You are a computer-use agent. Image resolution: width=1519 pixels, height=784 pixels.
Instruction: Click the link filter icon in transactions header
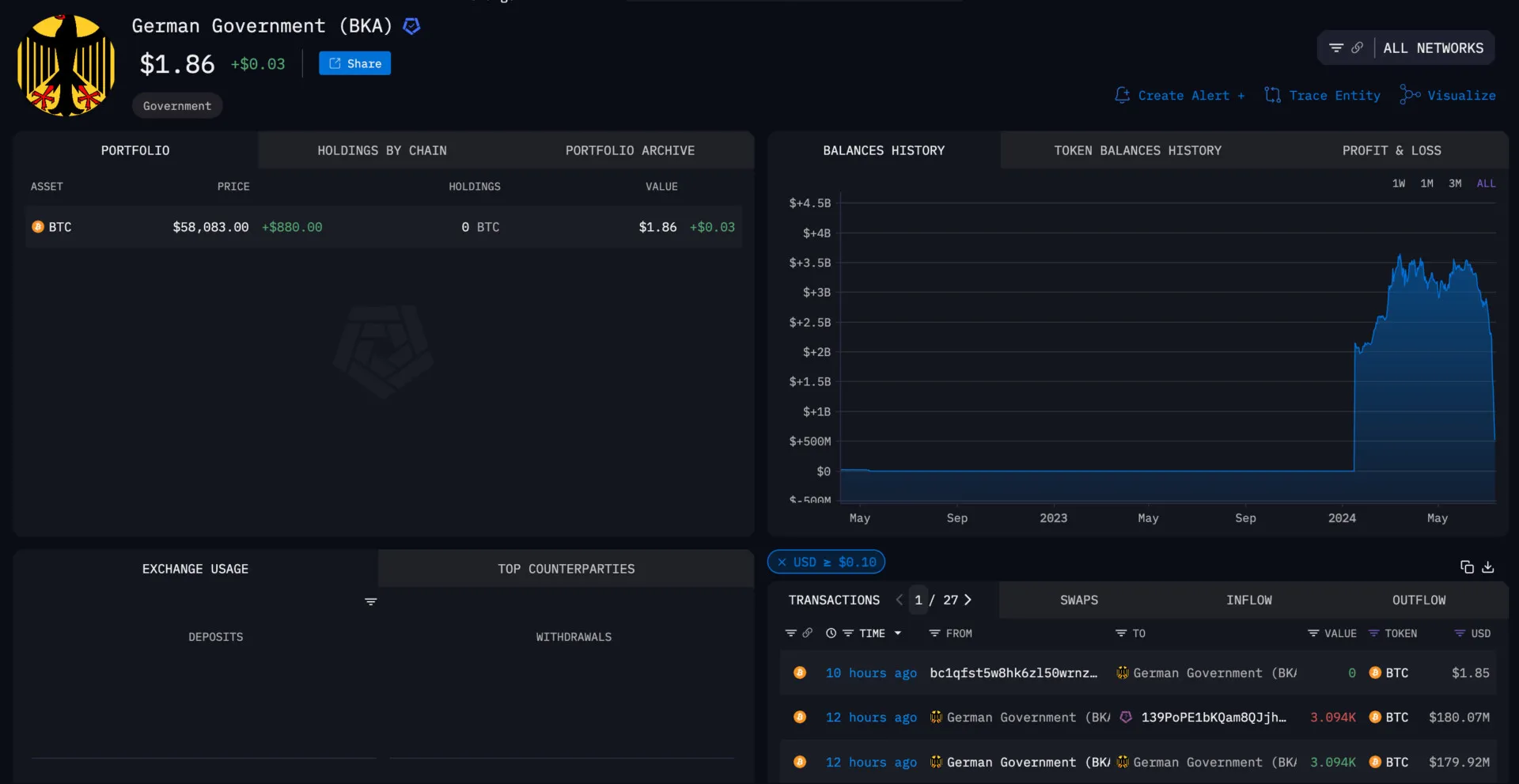[x=807, y=634]
